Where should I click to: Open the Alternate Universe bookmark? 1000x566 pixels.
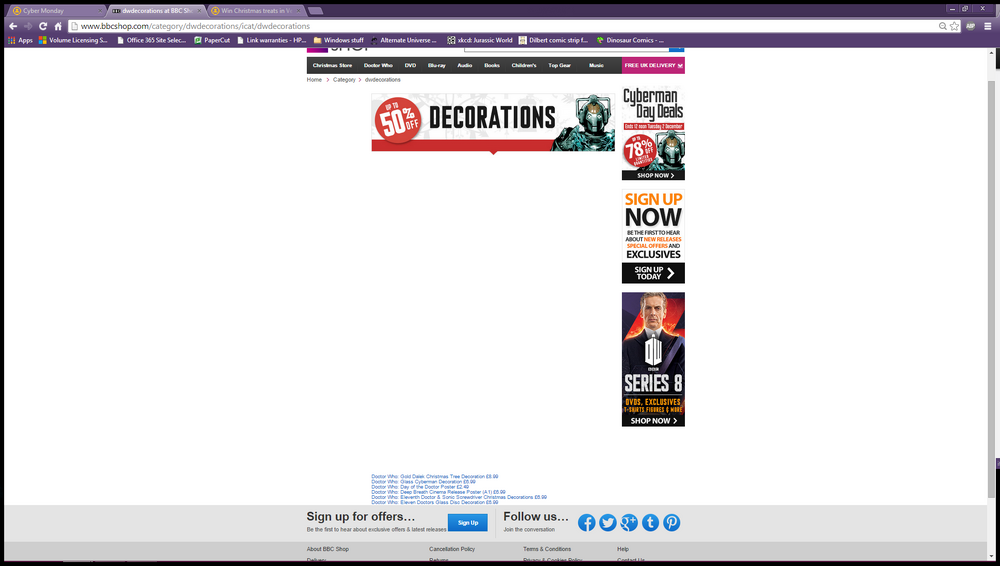[x=404, y=40]
